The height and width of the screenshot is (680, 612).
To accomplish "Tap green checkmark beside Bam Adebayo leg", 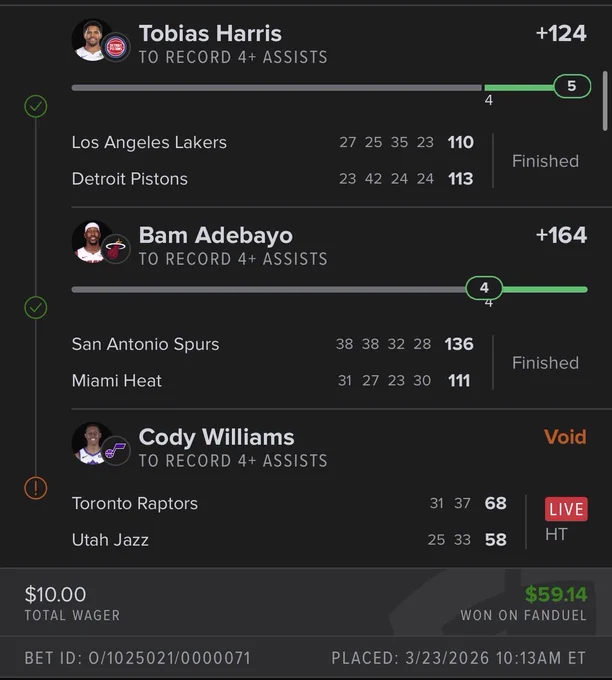I will tap(36, 308).
